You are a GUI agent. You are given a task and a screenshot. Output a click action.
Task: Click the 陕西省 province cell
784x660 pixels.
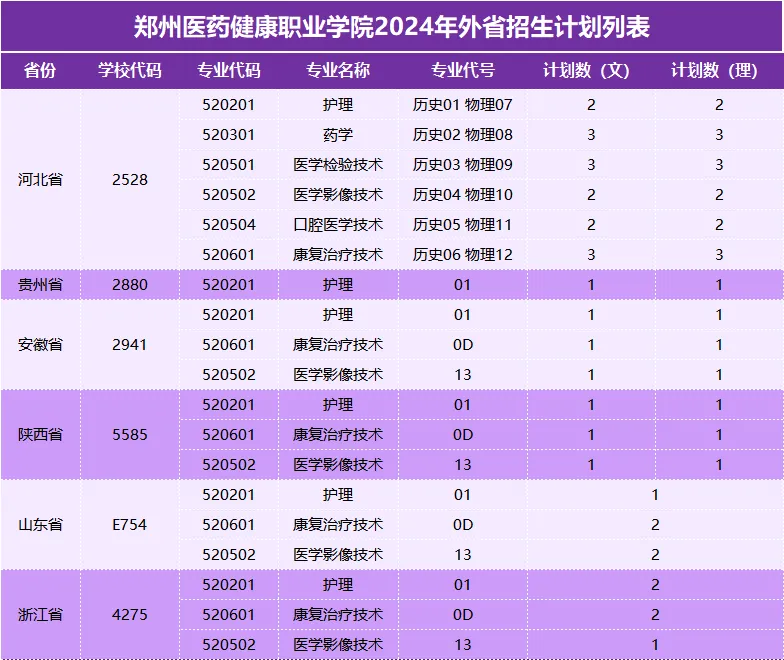coord(40,434)
